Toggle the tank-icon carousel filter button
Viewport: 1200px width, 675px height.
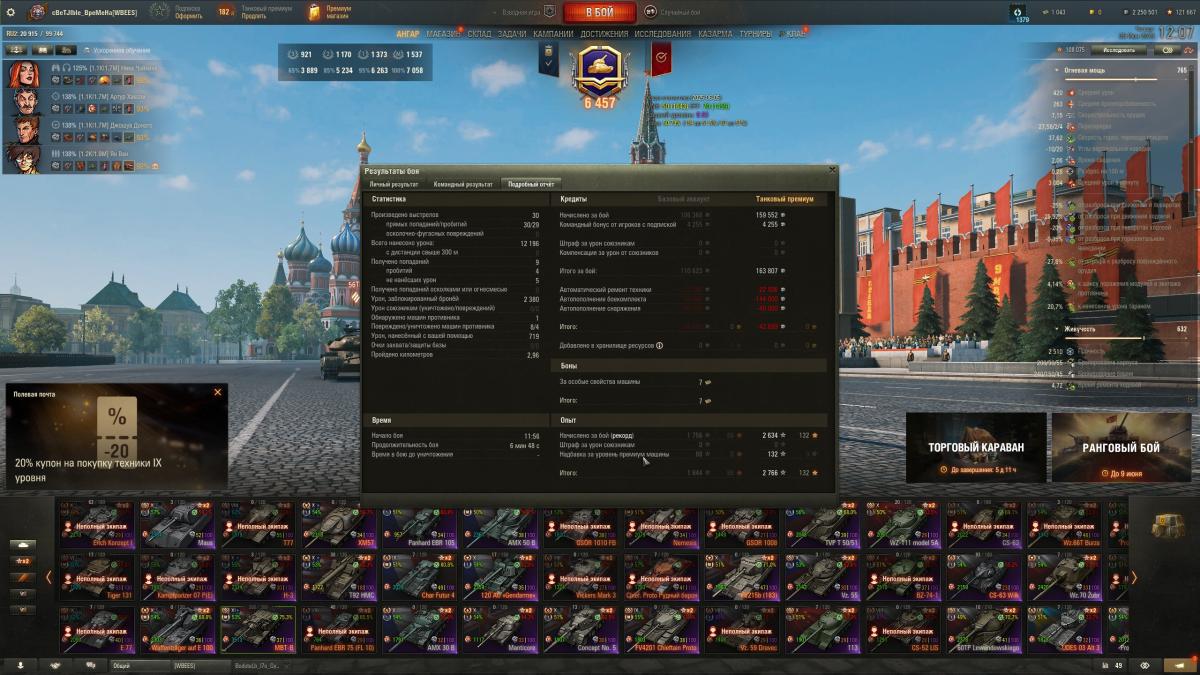23,545
